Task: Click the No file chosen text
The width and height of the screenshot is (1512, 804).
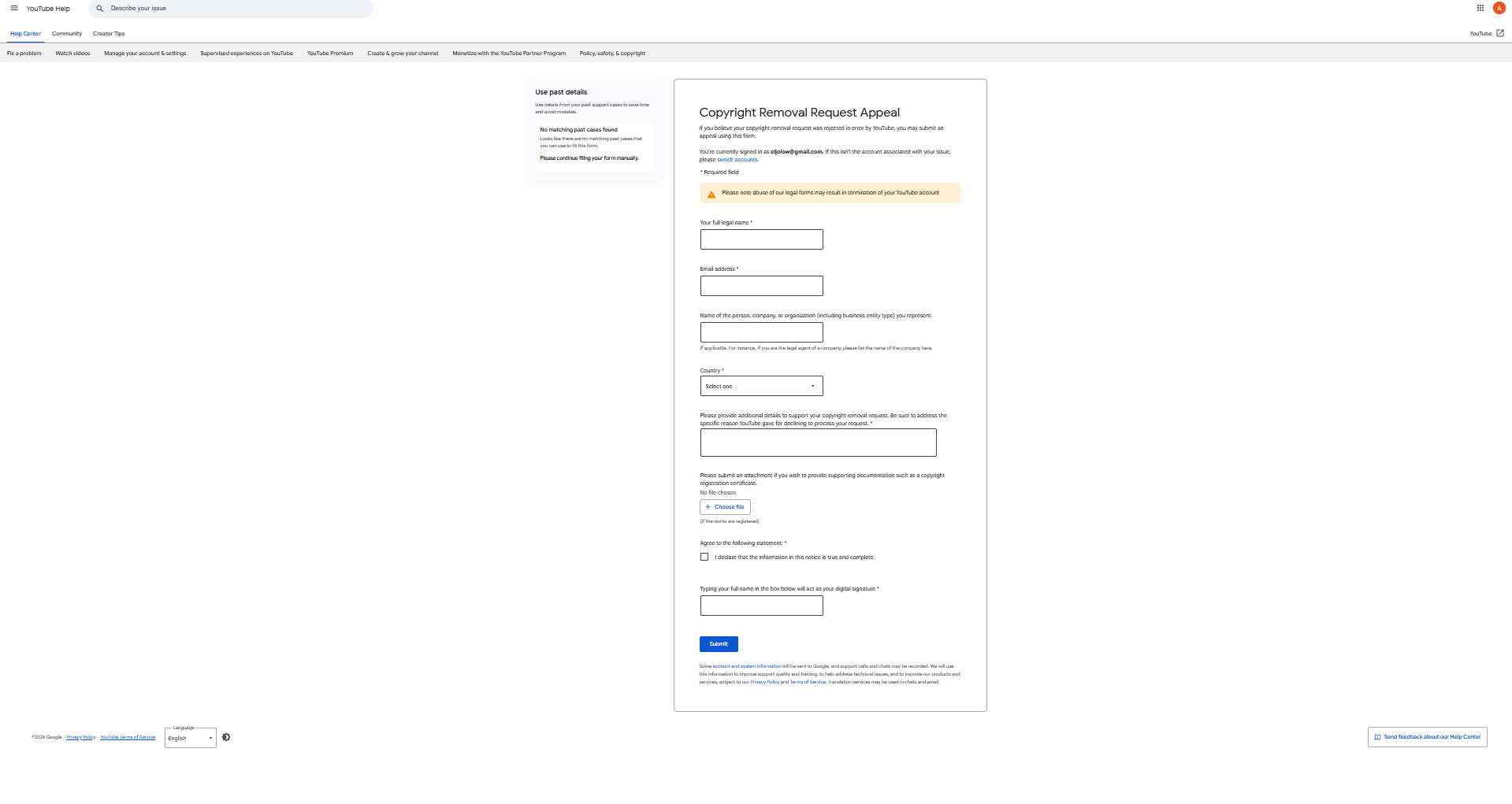Action: (718, 493)
